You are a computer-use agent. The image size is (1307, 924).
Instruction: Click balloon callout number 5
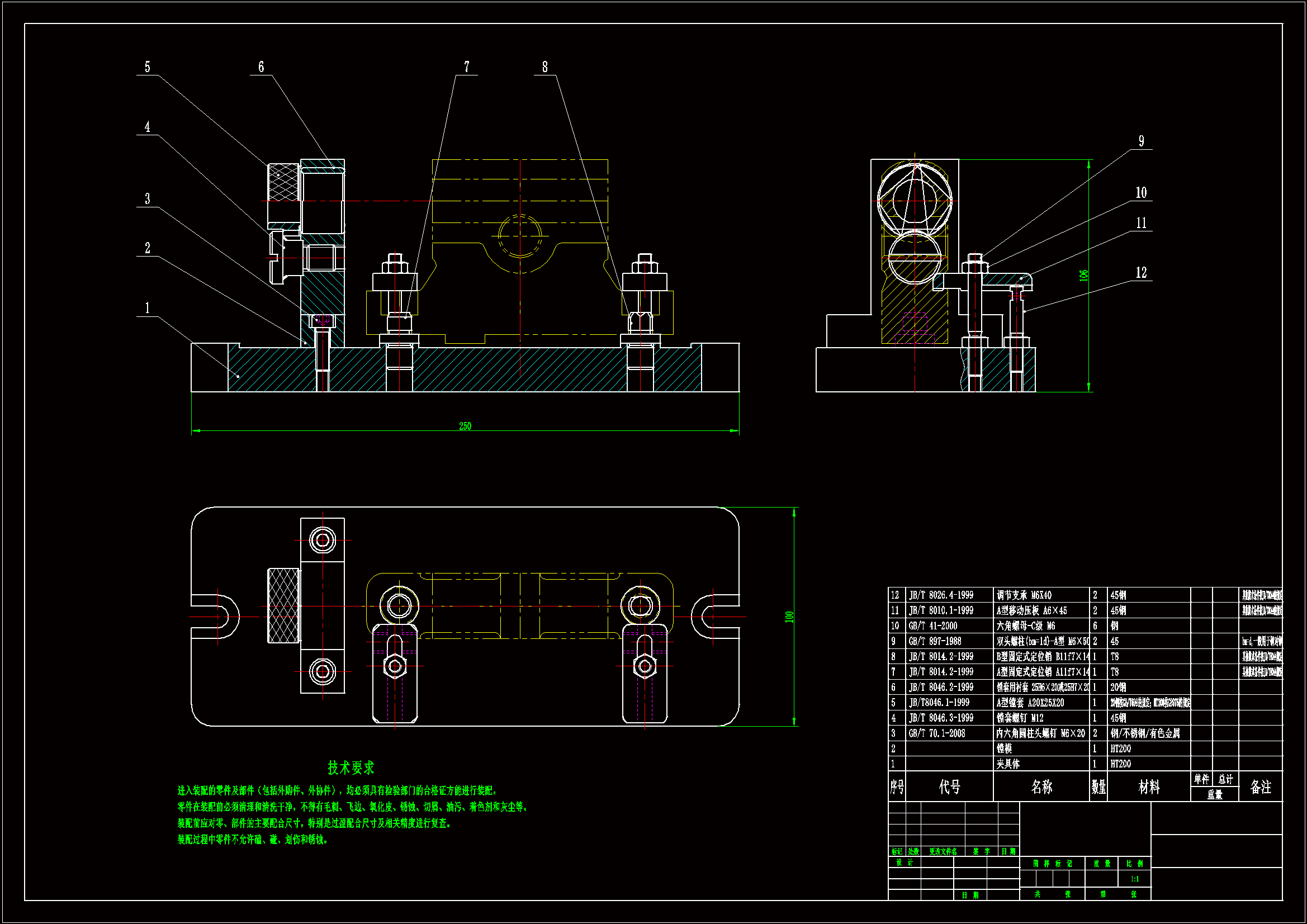coord(148,67)
